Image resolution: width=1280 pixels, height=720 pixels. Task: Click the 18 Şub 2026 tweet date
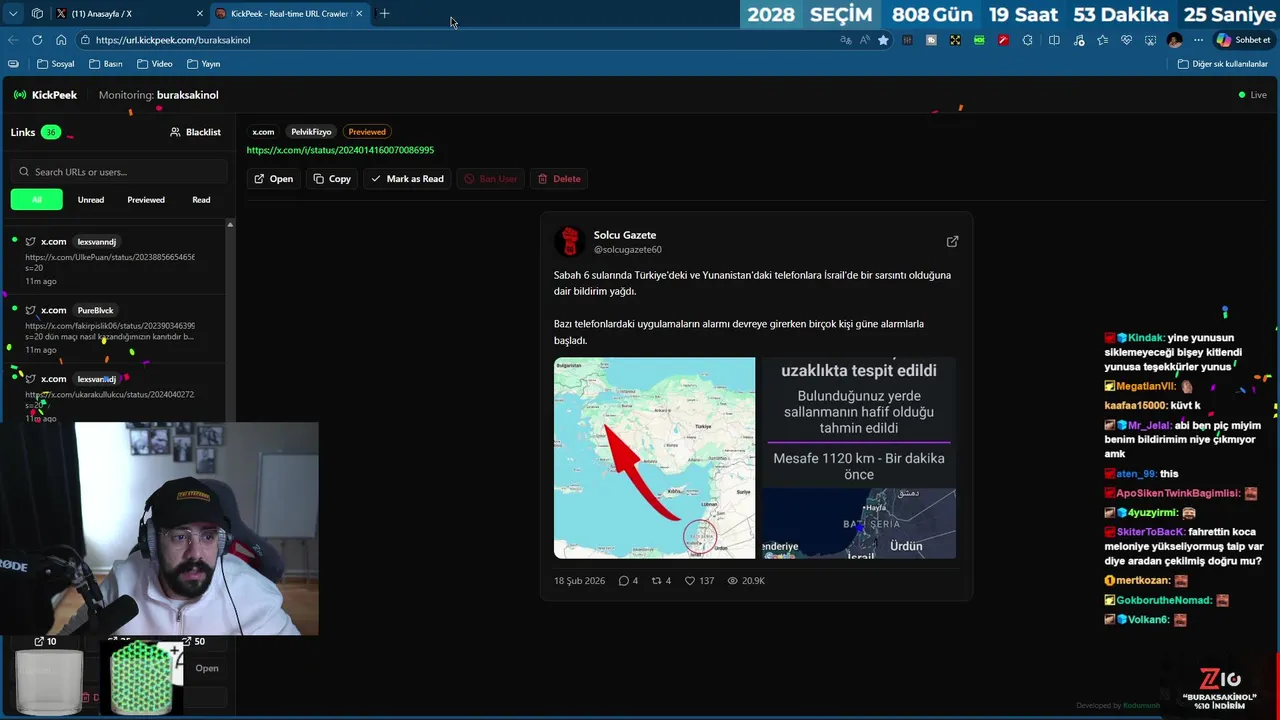580,581
